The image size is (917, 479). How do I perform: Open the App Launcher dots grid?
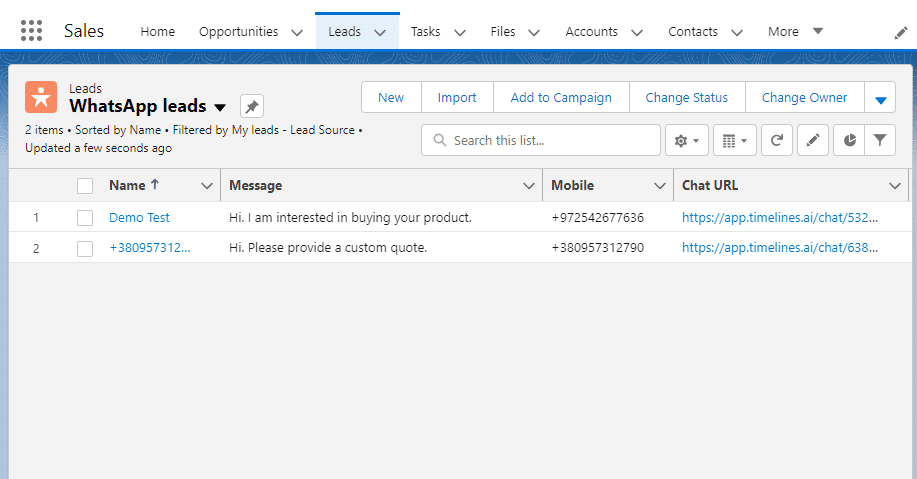pos(32,30)
